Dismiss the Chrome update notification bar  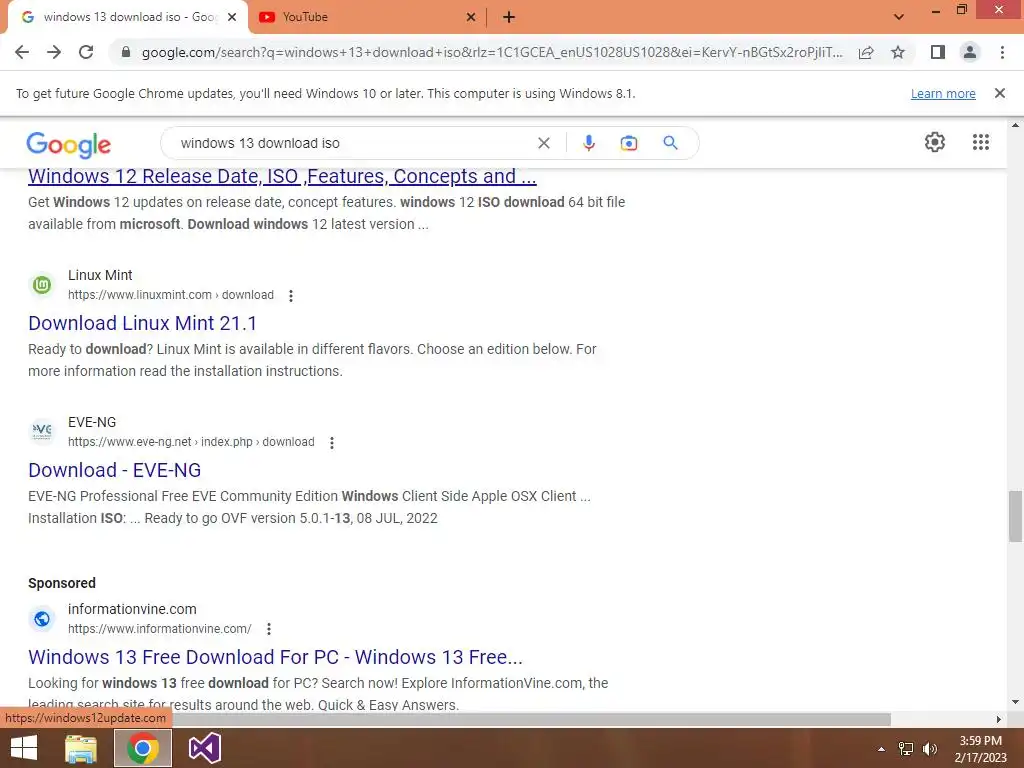tap(1000, 93)
